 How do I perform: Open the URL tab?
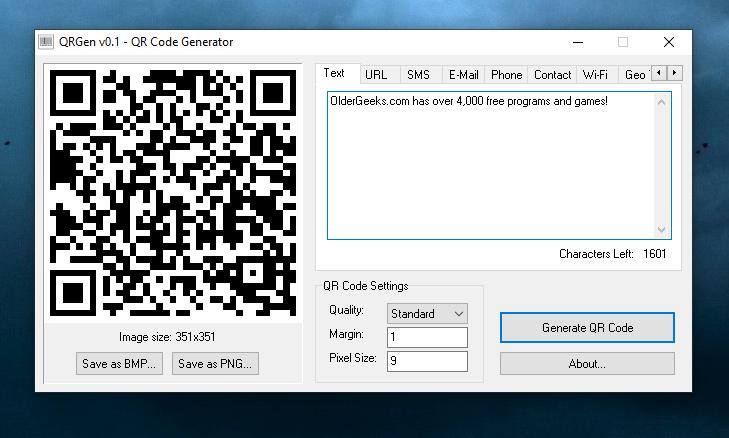point(380,74)
